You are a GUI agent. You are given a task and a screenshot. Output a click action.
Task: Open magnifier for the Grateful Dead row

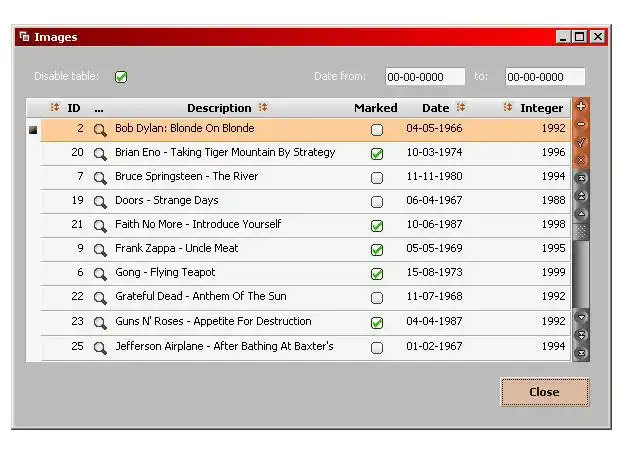click(x=100, y=298)
